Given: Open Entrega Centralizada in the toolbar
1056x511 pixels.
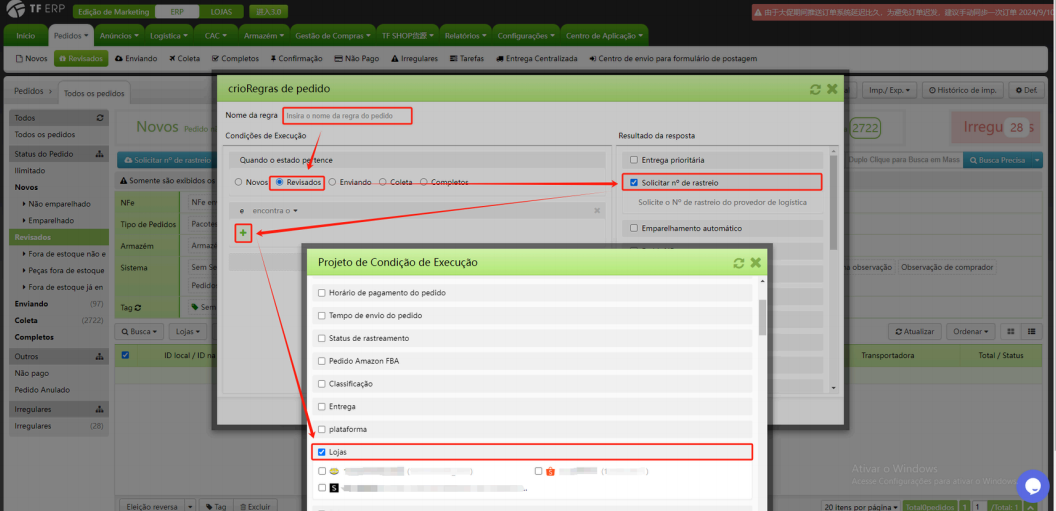Looking at the screenshot, I should click(x=537, y=59).
